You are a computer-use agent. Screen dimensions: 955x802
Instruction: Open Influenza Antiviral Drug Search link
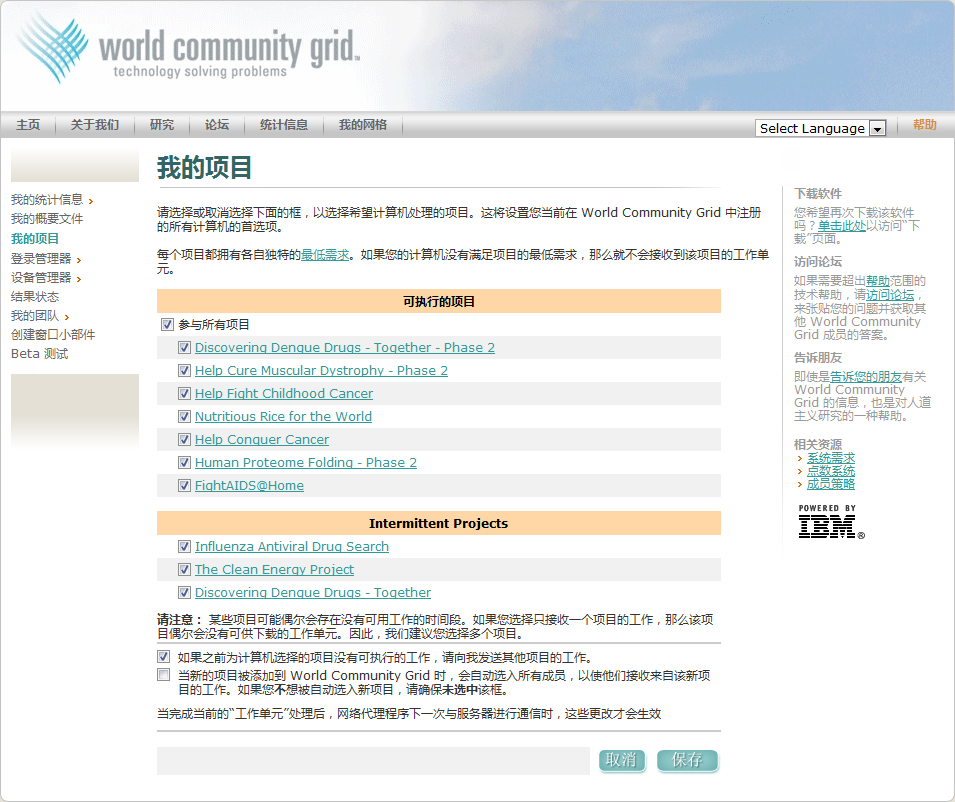coord(292,547)
